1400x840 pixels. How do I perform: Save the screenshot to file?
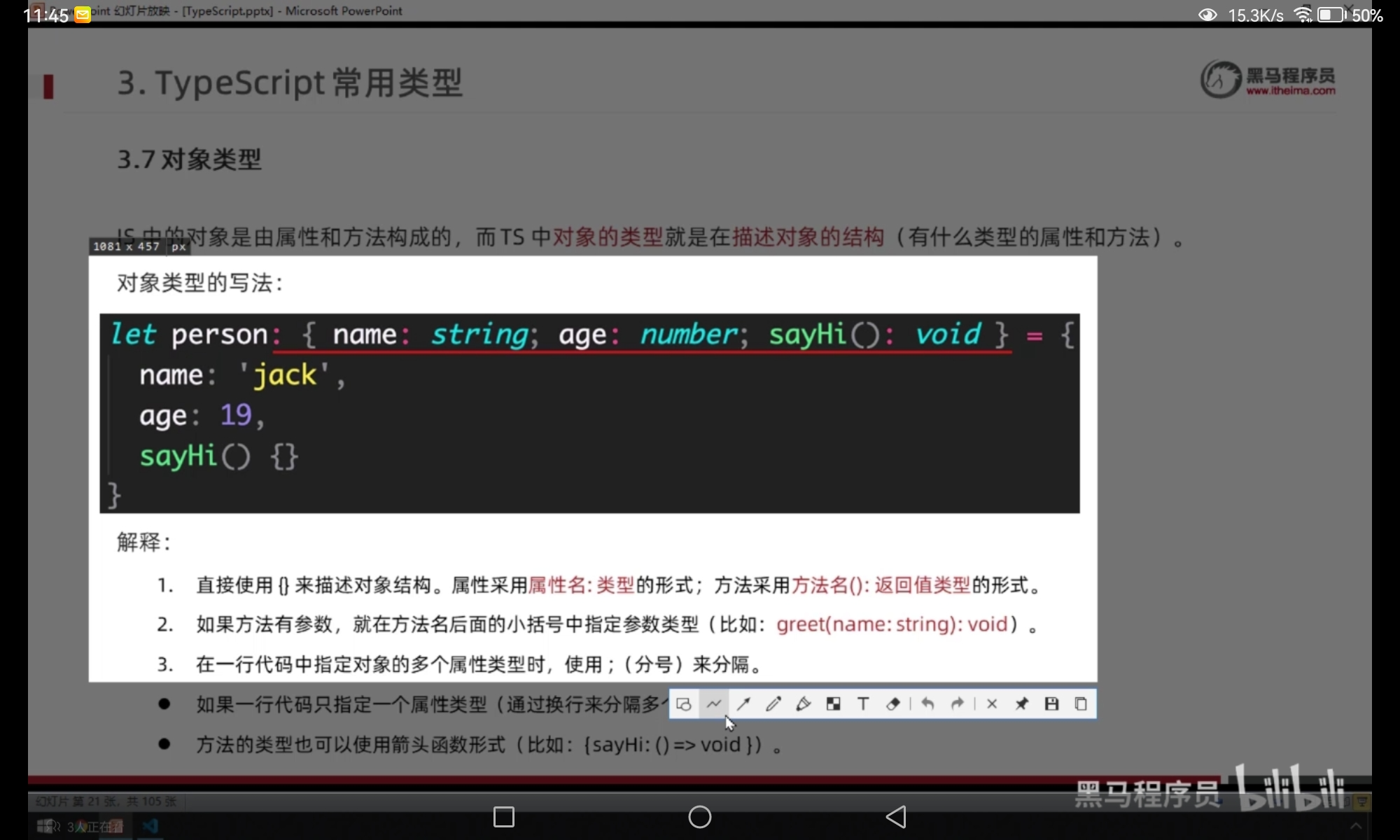pyautogui.click(x=1051, y=704)
